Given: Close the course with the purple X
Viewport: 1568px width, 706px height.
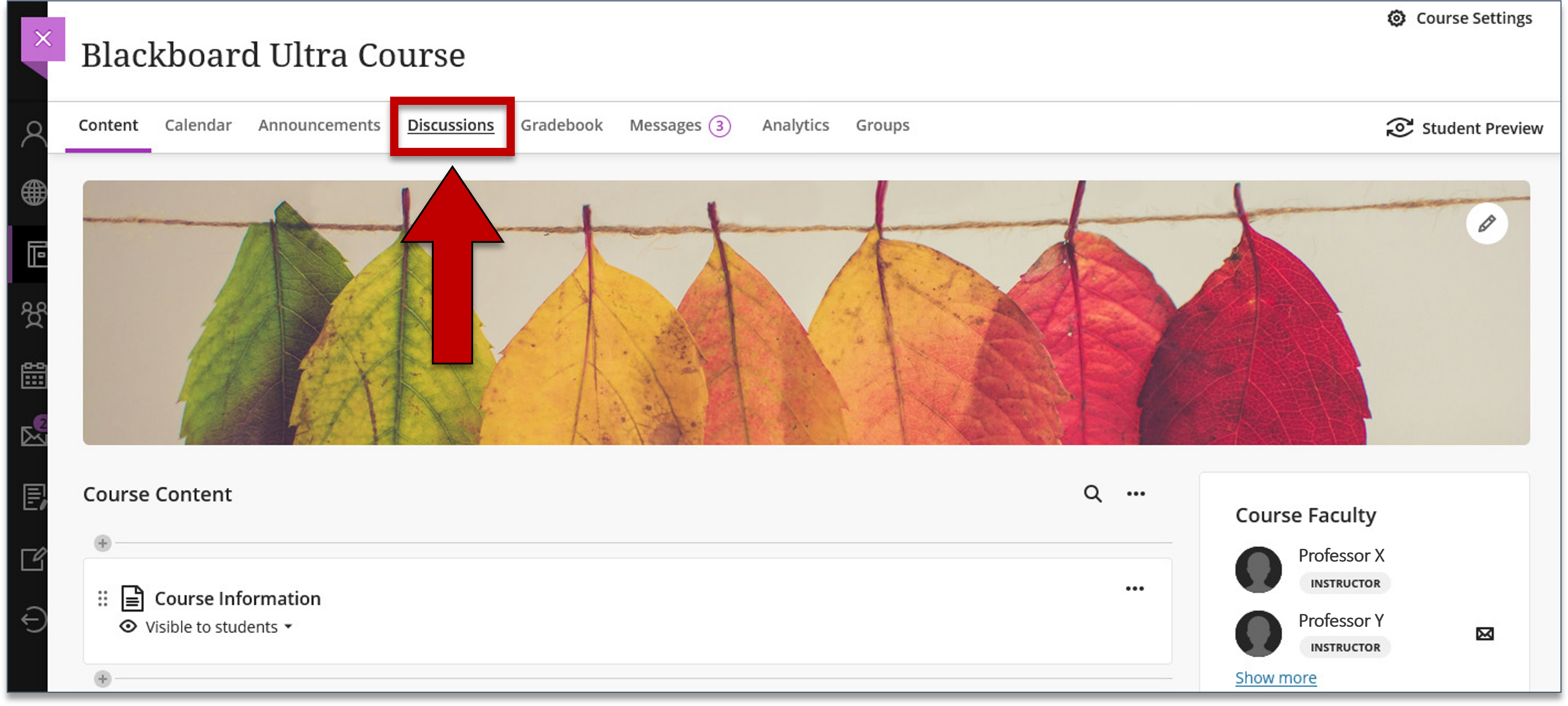Looking at the screenshot, I should [x=43, y=39].
